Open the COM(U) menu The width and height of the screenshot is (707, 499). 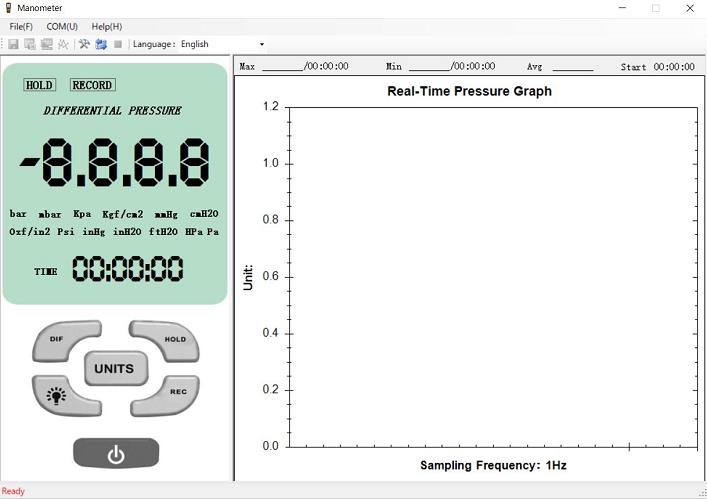click(62, 26)
